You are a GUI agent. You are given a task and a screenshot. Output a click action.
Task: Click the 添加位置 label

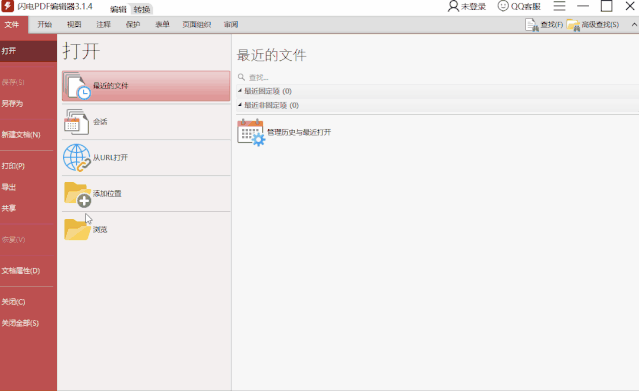[x=107, y=194]
